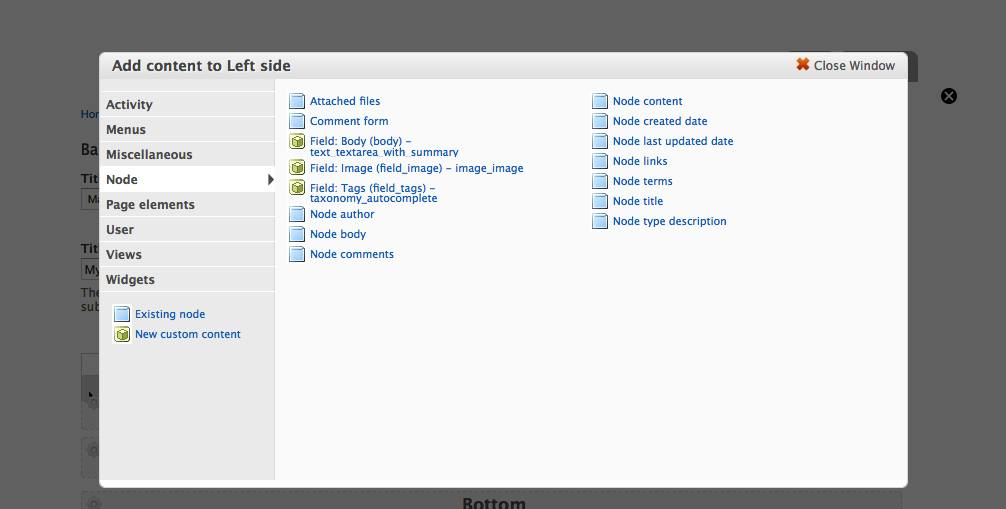This screenshot has height=509, width=1006.
Task: Show the Page elements category
Action: 150,205
